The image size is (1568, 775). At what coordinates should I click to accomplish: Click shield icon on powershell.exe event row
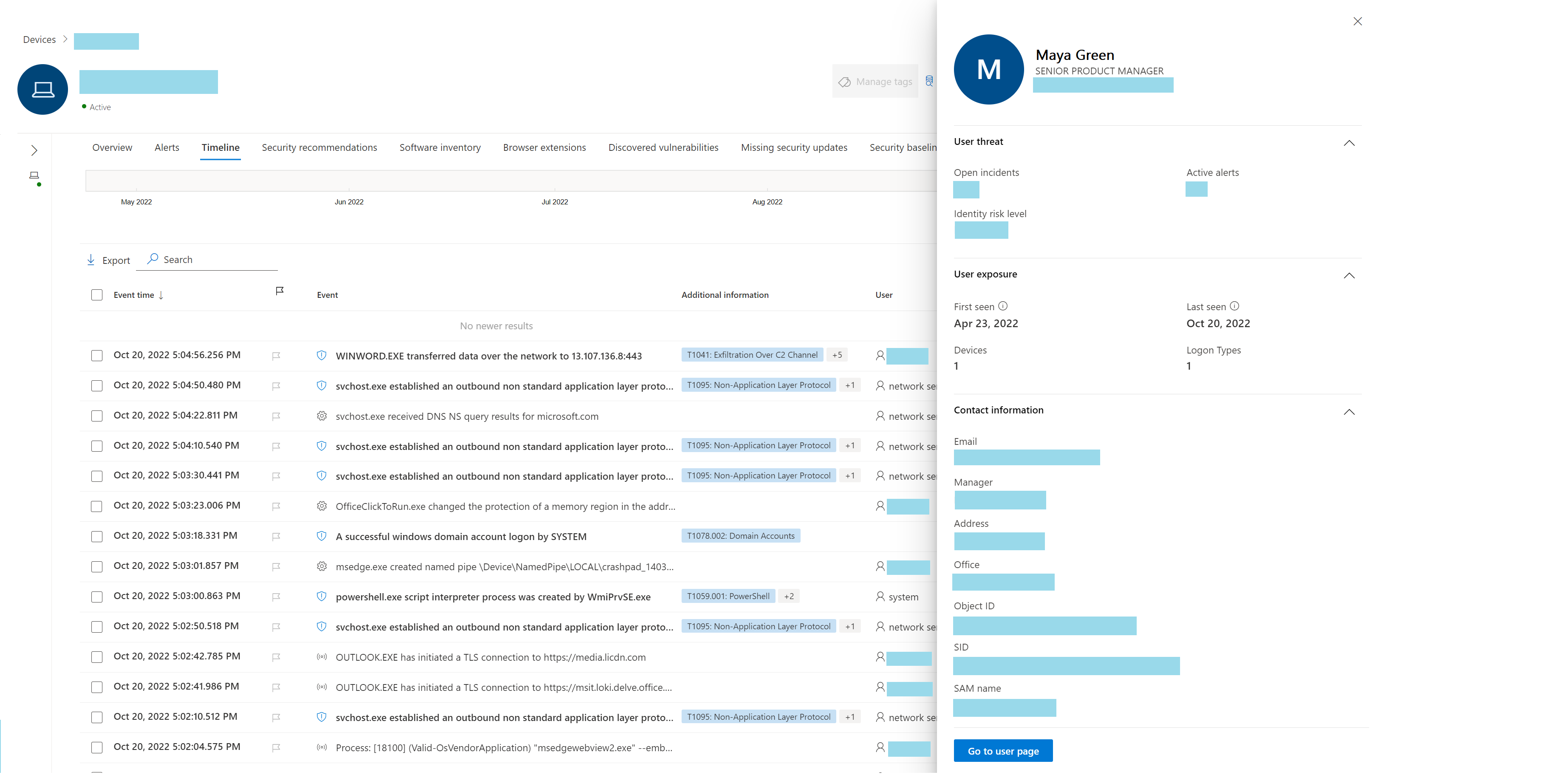click(321, 597)
